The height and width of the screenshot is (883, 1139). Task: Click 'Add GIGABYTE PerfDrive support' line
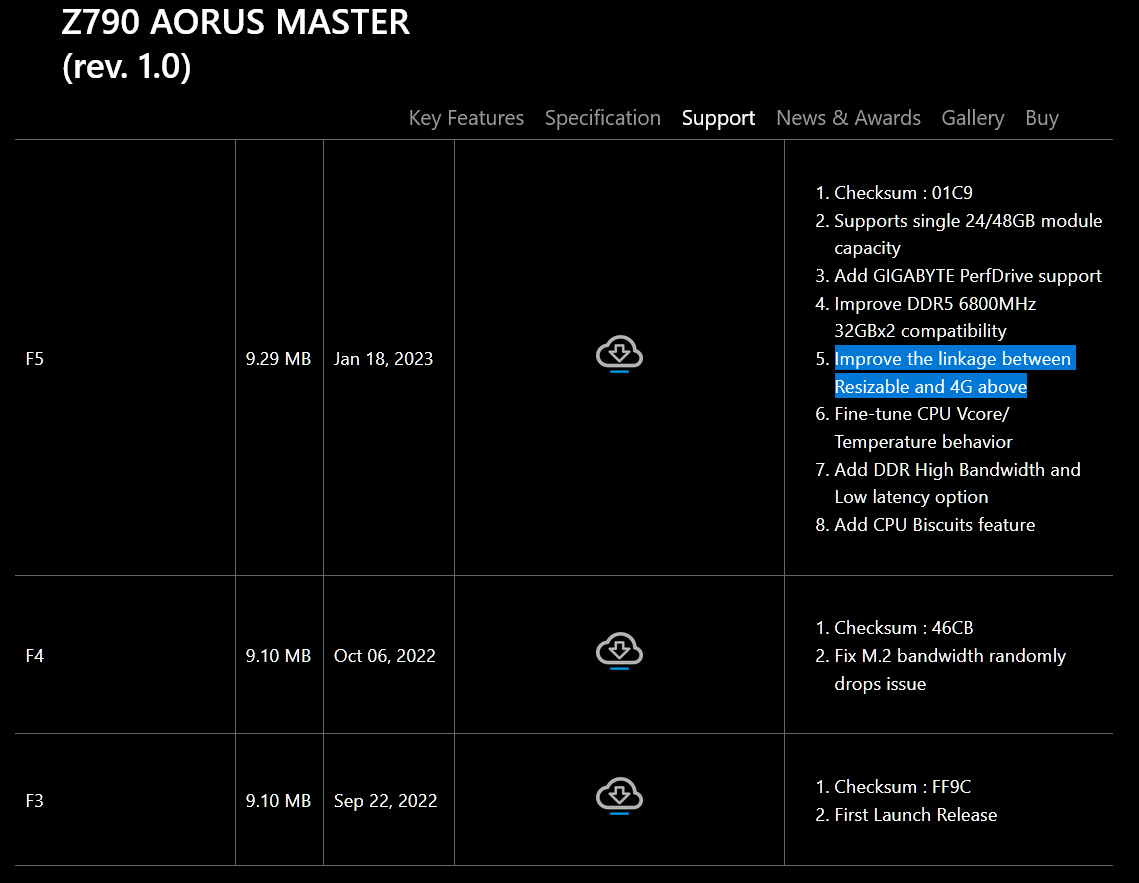[968, 276]
